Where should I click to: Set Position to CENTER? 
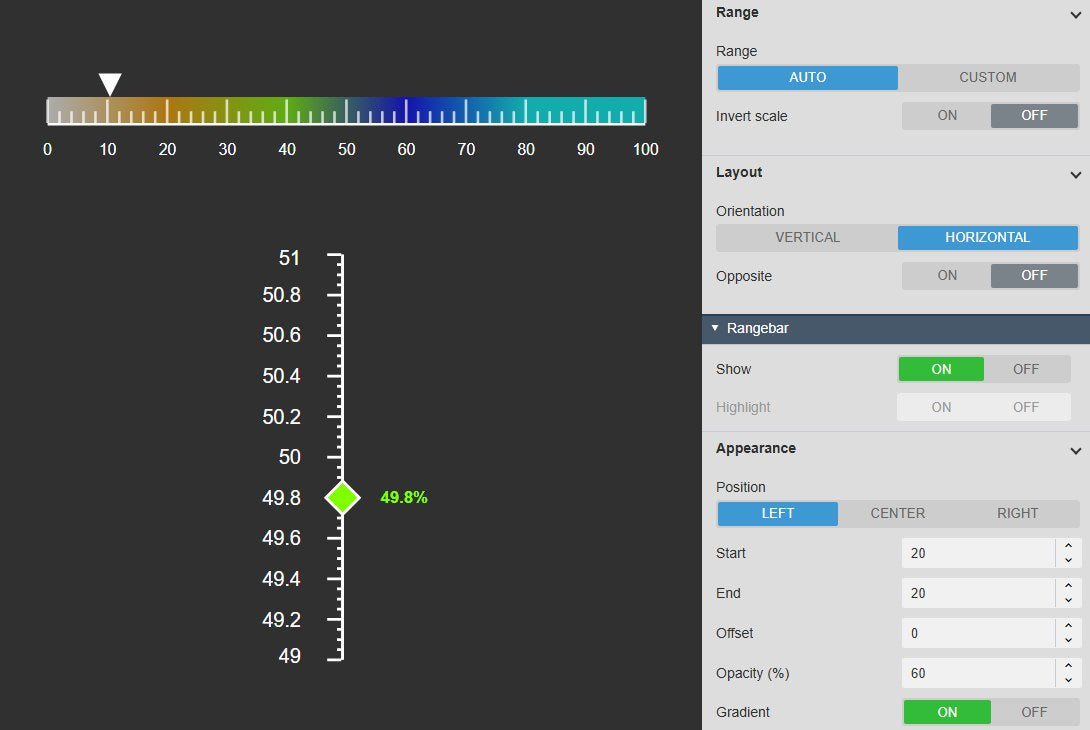pyautogui.click(x=897, y=513)
